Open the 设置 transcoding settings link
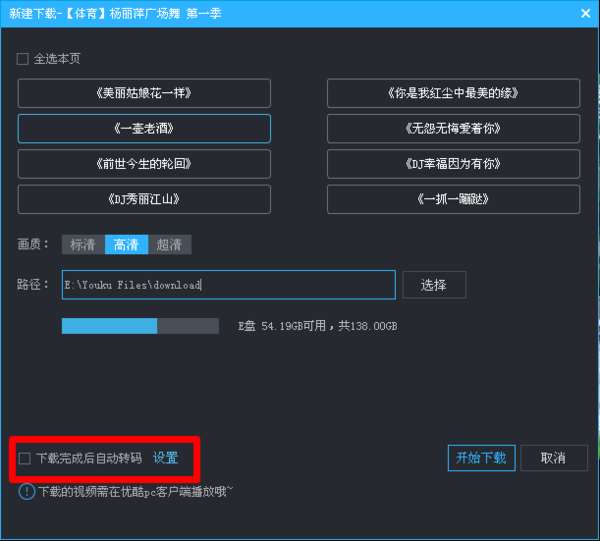This screenshot has height=541, width=600. [x=166, y=458]
